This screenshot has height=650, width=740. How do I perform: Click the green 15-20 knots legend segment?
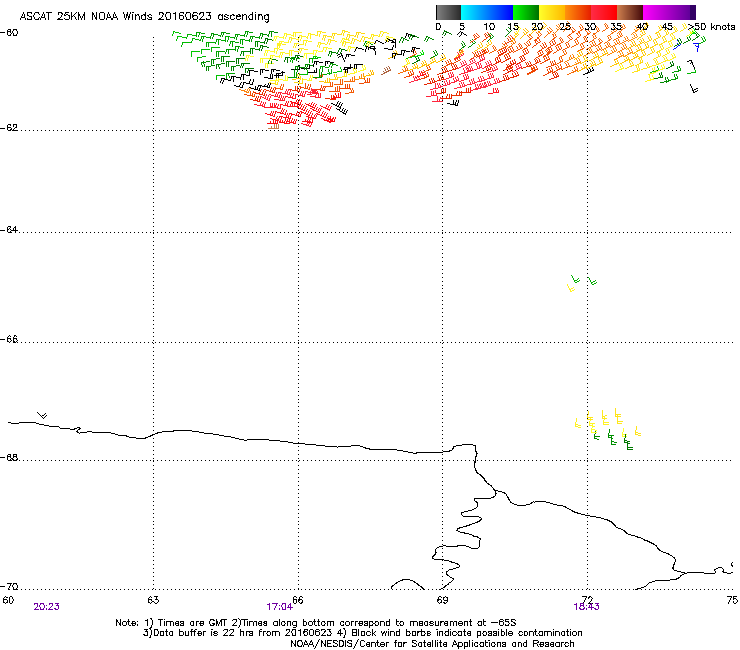[x=526, y=12]
